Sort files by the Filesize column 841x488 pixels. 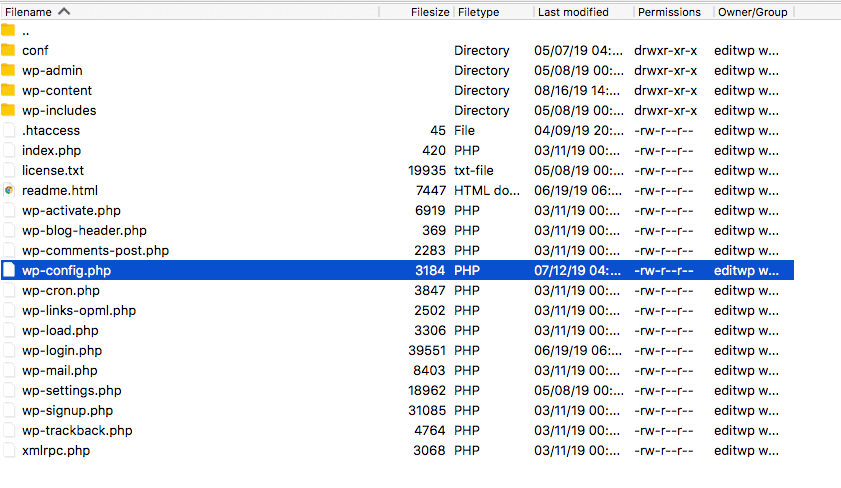(x=430, y=12)
